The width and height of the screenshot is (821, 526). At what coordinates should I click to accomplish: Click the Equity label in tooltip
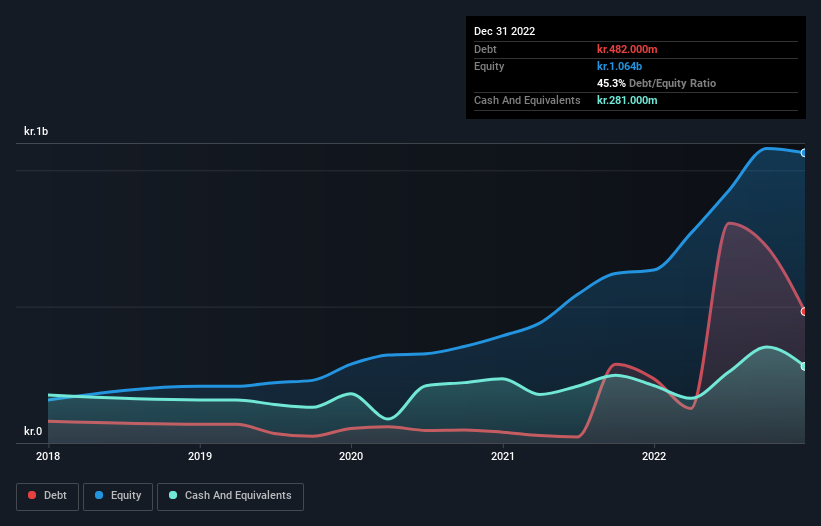pos(489,66)
